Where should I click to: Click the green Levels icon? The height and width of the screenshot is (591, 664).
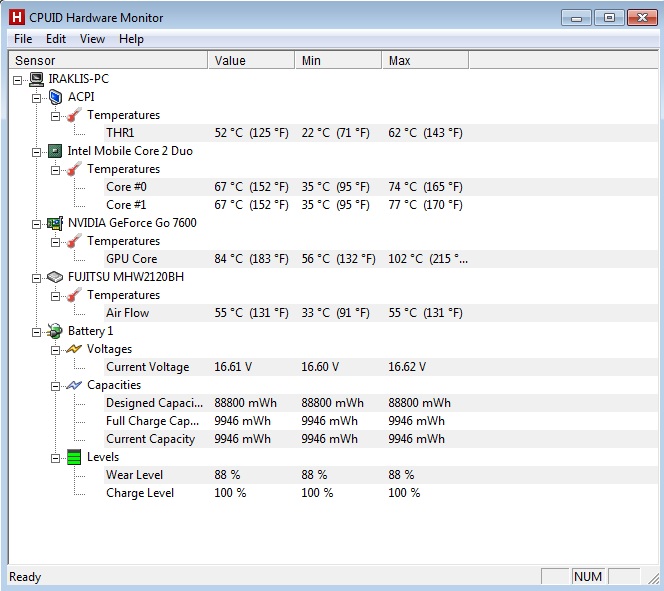75,457
